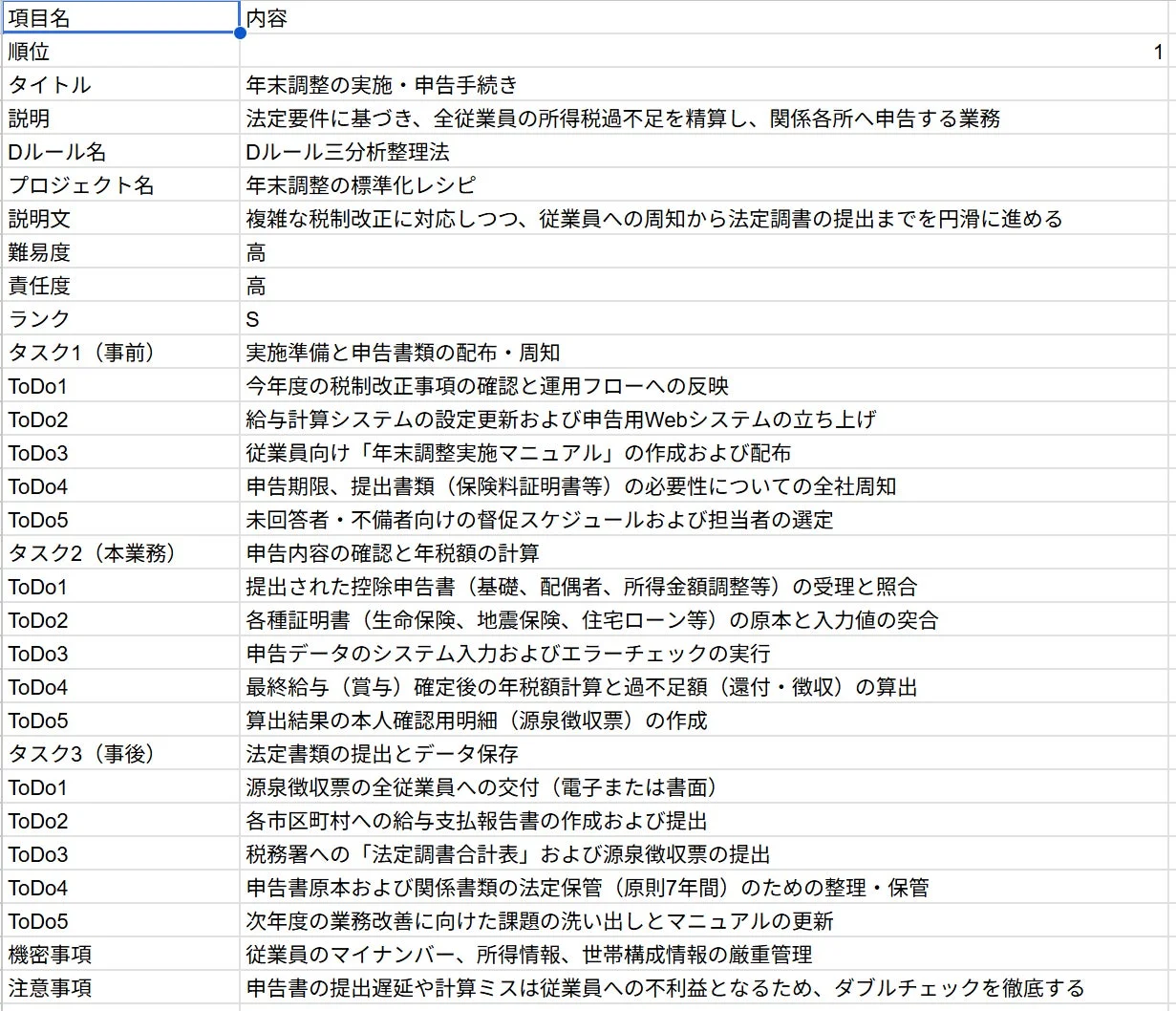The width and height of the screenshot is (1176, 1011).
Task: Select the ToDo4 label beside '申告書原本および関係書類'
Action: [119, 887]
